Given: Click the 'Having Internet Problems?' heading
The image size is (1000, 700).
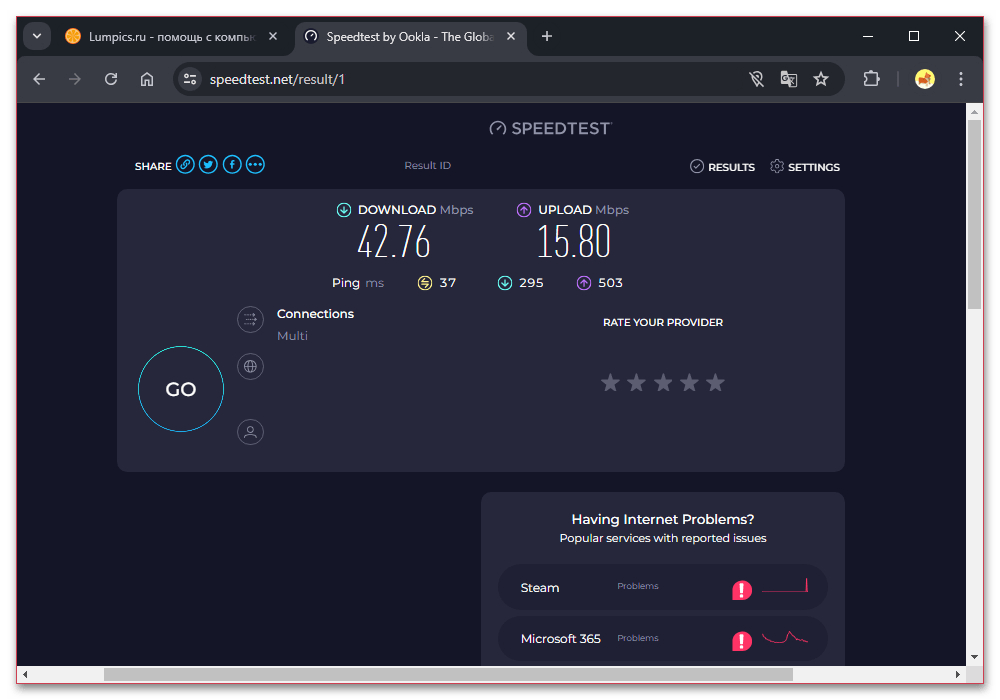Looking at the screenshot, I should (663, 520).
